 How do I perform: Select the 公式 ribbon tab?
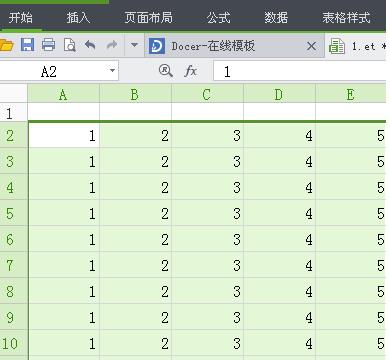(218, 17)
